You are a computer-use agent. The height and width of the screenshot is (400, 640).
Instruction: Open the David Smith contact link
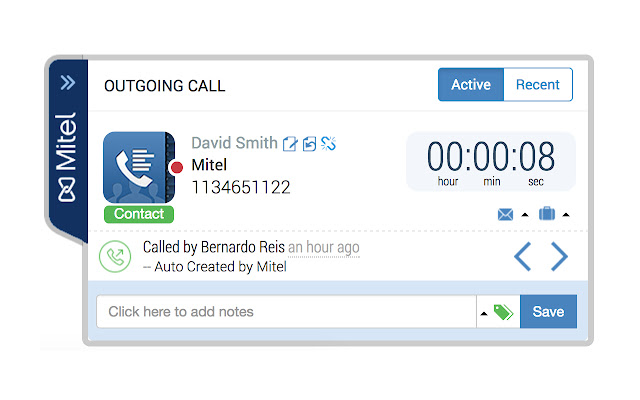(x=234, y=143)
